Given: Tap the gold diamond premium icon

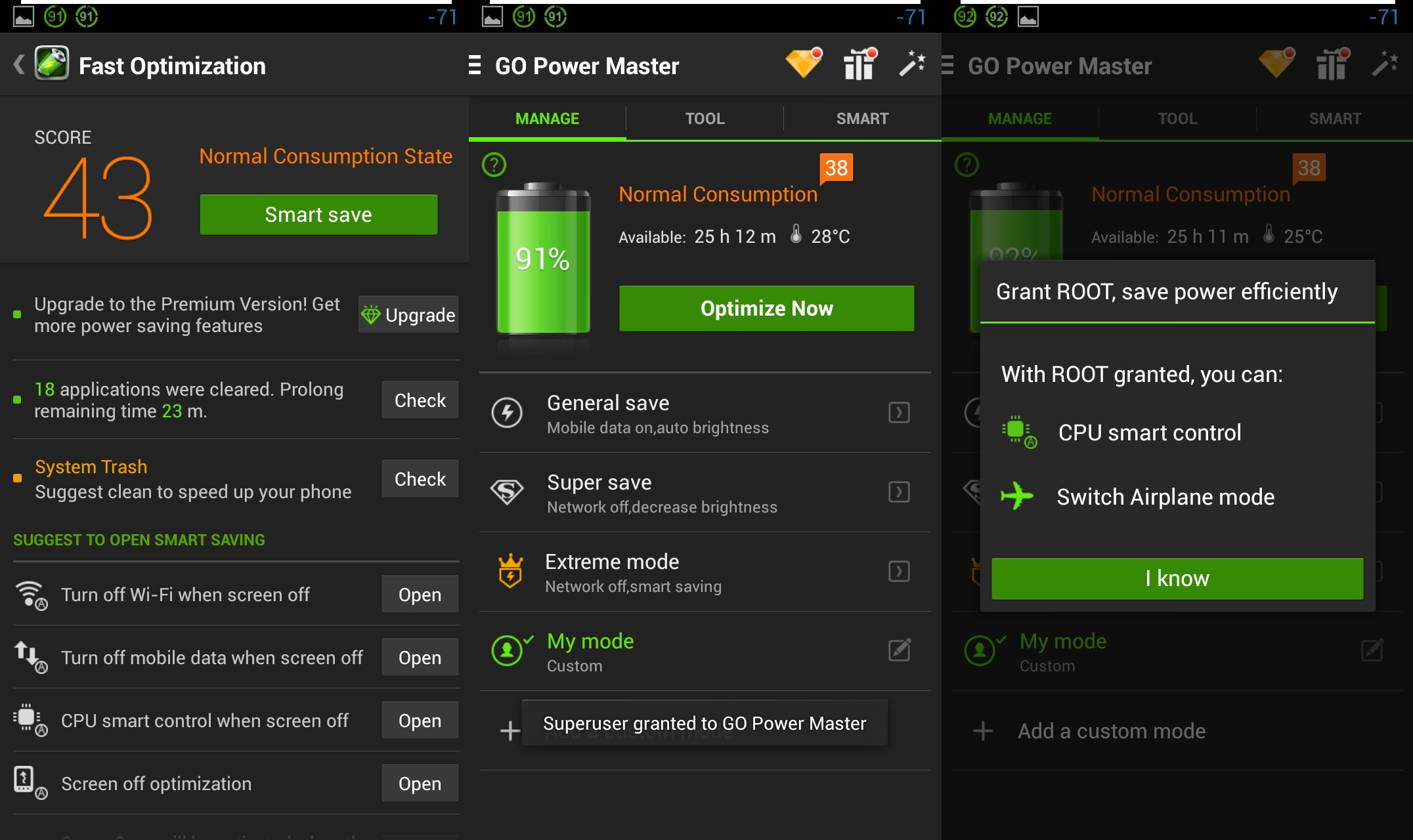Looking at the screenshot, I should 804,64.
